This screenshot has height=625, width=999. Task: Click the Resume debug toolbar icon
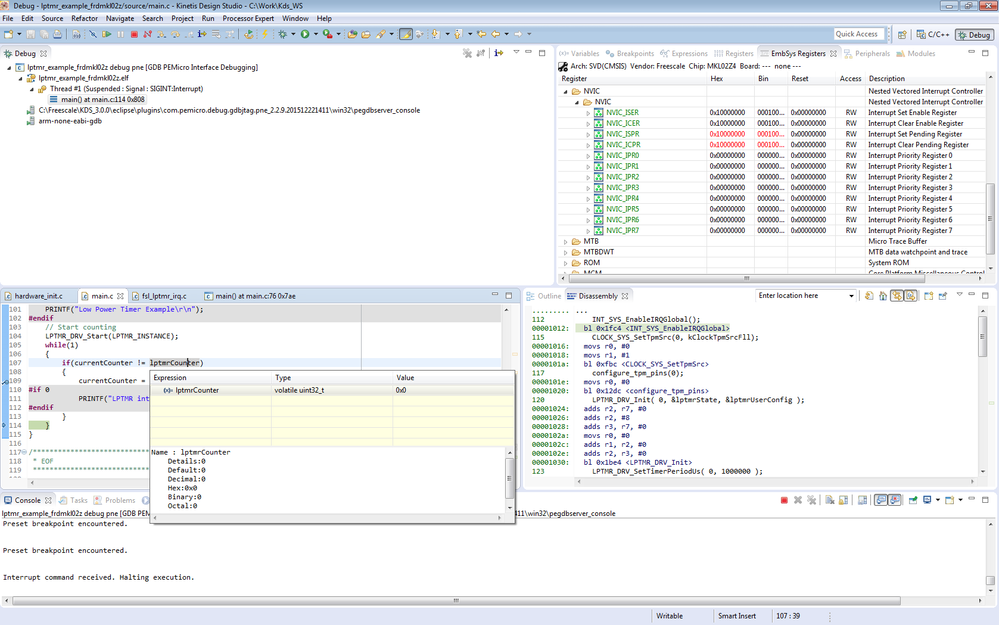click(x=106, y=34)
